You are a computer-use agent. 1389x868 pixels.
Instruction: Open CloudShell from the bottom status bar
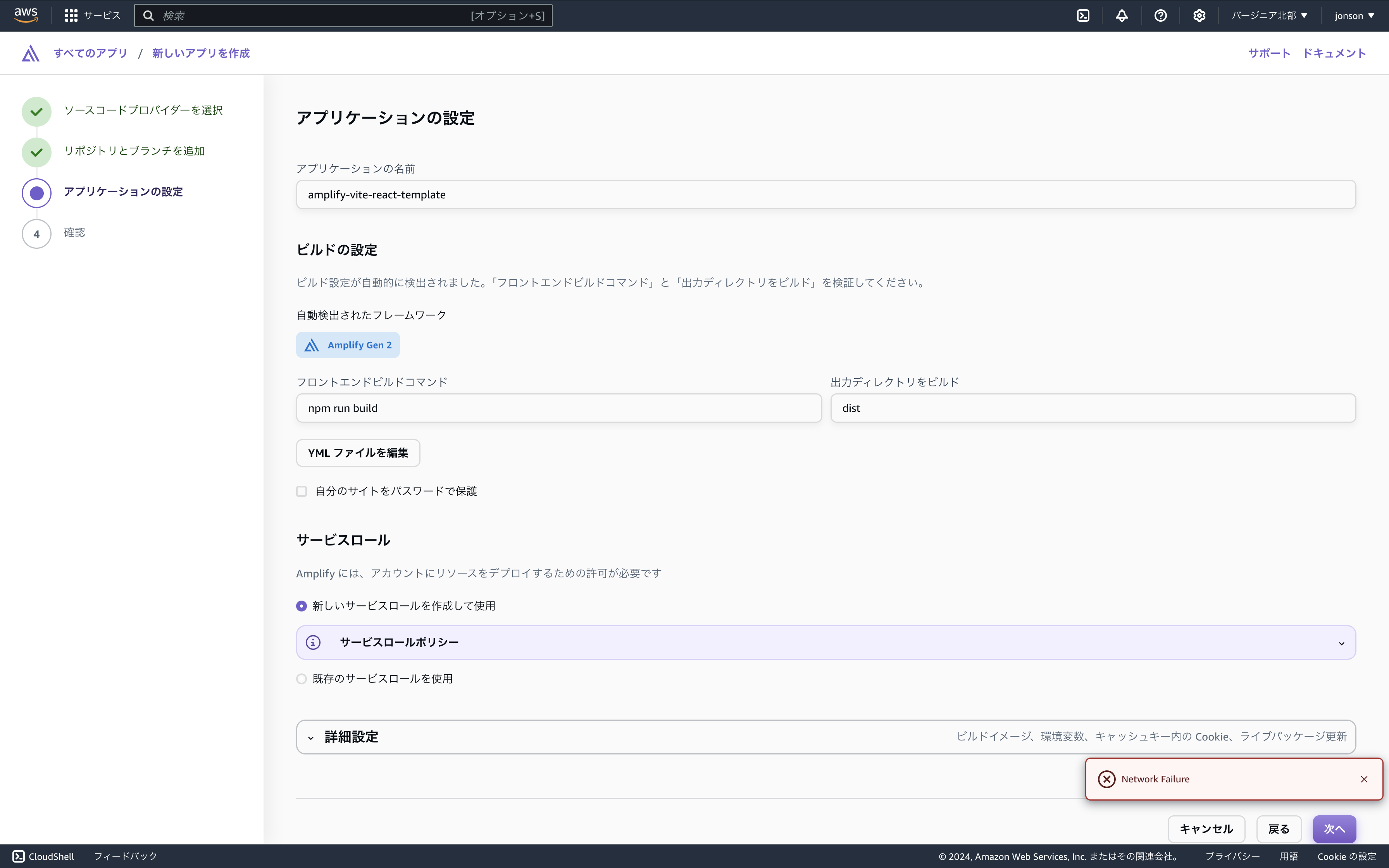point(43,856)
